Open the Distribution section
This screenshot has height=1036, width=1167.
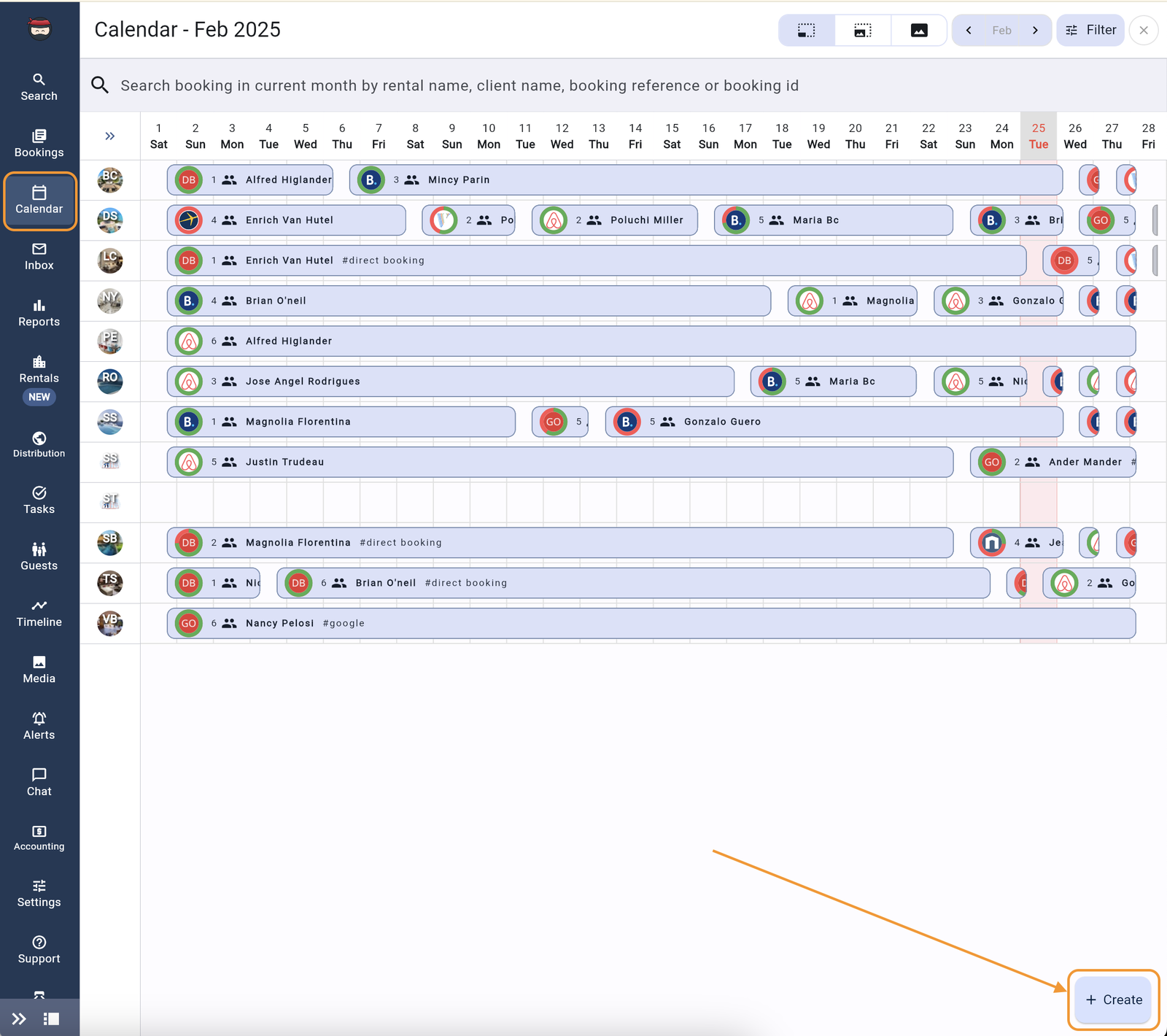point(39,444)
